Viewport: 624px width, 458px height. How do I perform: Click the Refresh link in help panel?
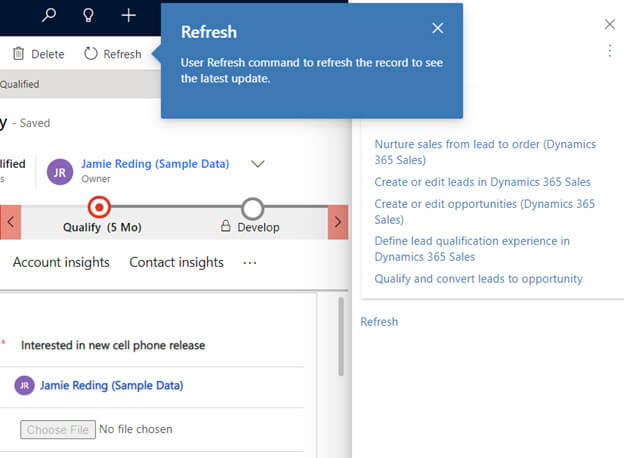pos(379,322)
